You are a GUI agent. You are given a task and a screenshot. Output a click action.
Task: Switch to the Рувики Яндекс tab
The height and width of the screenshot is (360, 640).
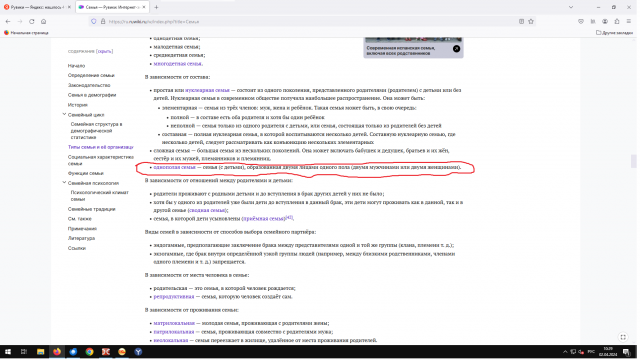tap(36, 7)
